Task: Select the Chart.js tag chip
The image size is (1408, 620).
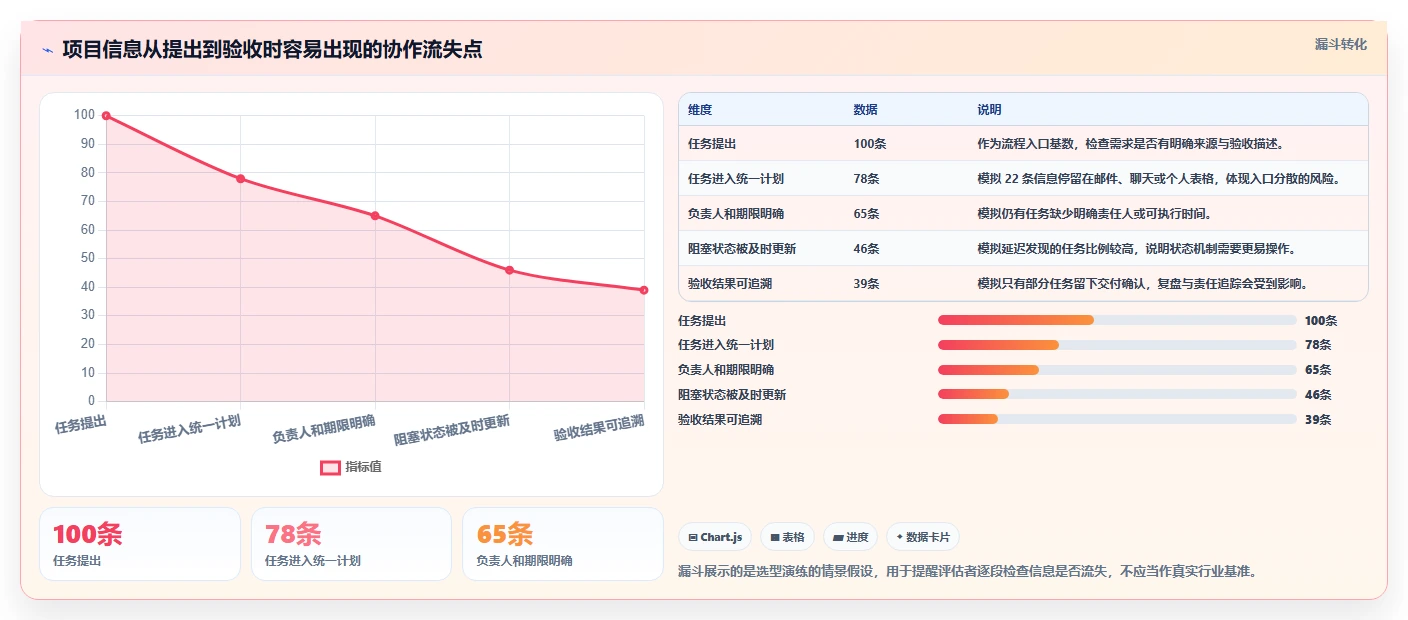Action: (715, 537)
